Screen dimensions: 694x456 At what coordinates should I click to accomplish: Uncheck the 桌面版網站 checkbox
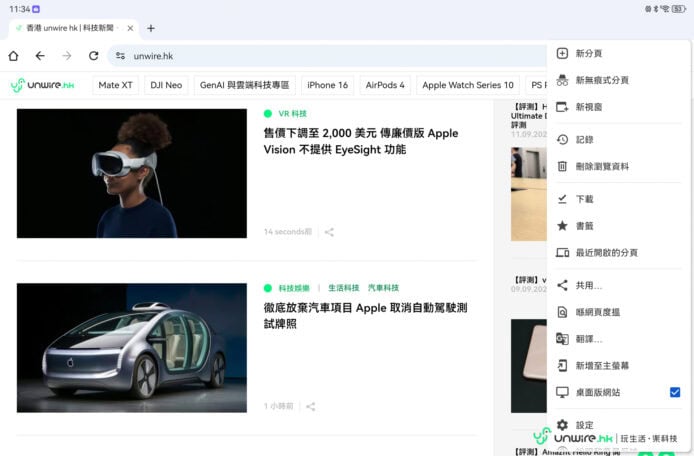tap(675, 392)
